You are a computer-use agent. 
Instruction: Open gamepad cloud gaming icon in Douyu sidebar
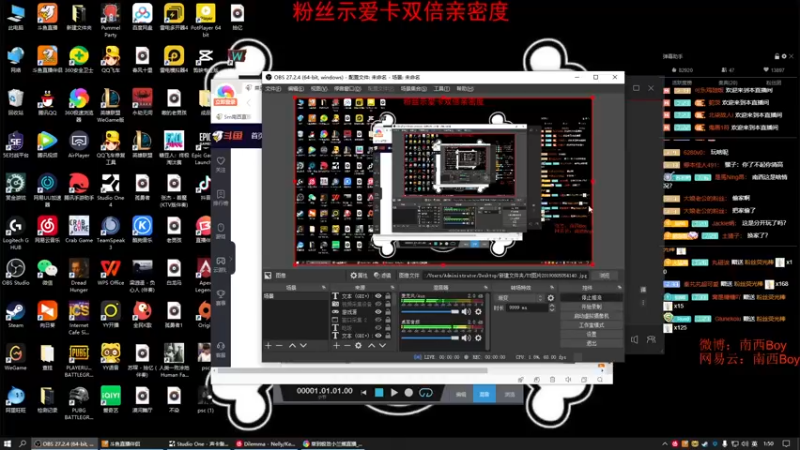[x=220, y=263]
